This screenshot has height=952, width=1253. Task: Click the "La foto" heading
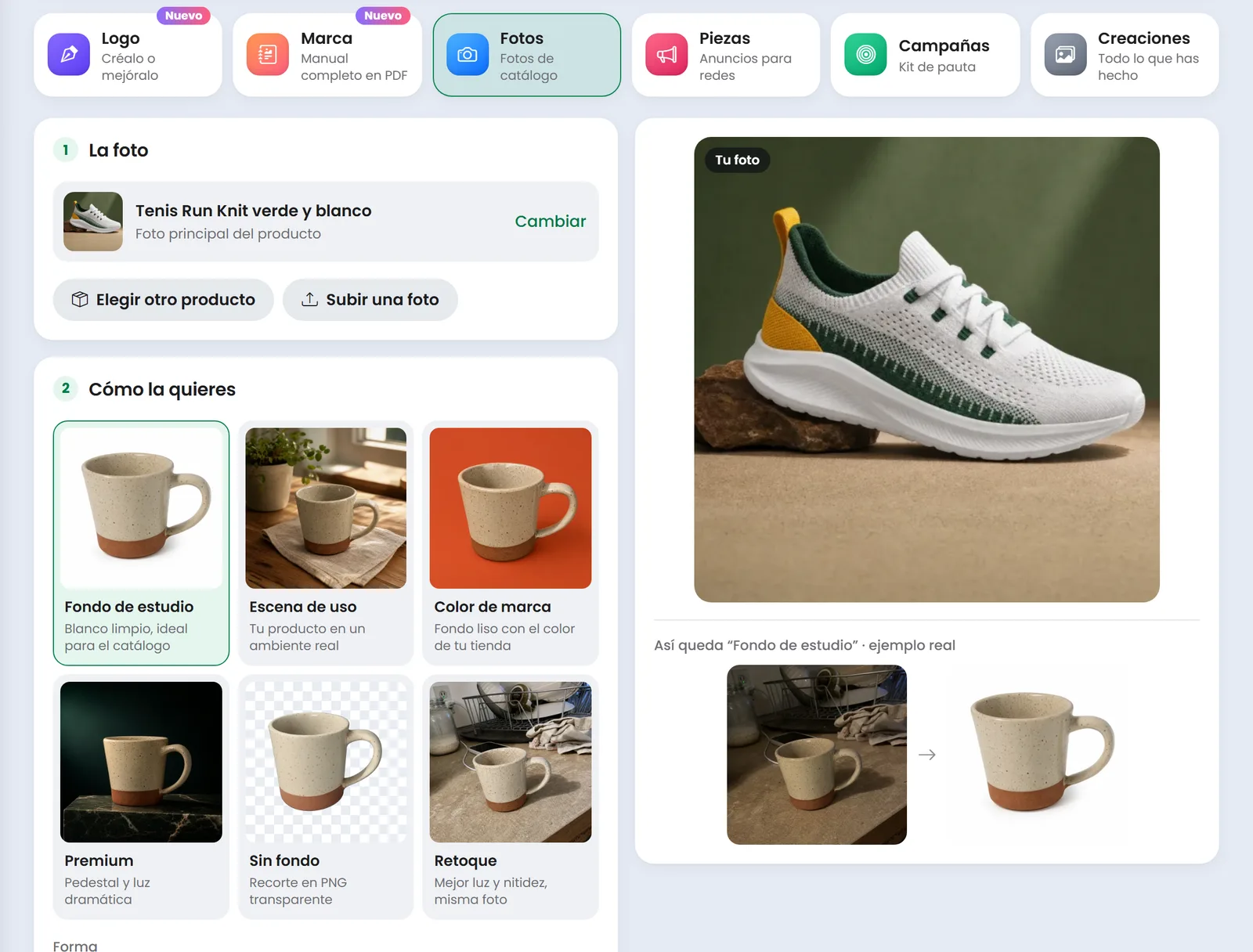[x=118, y=150]
